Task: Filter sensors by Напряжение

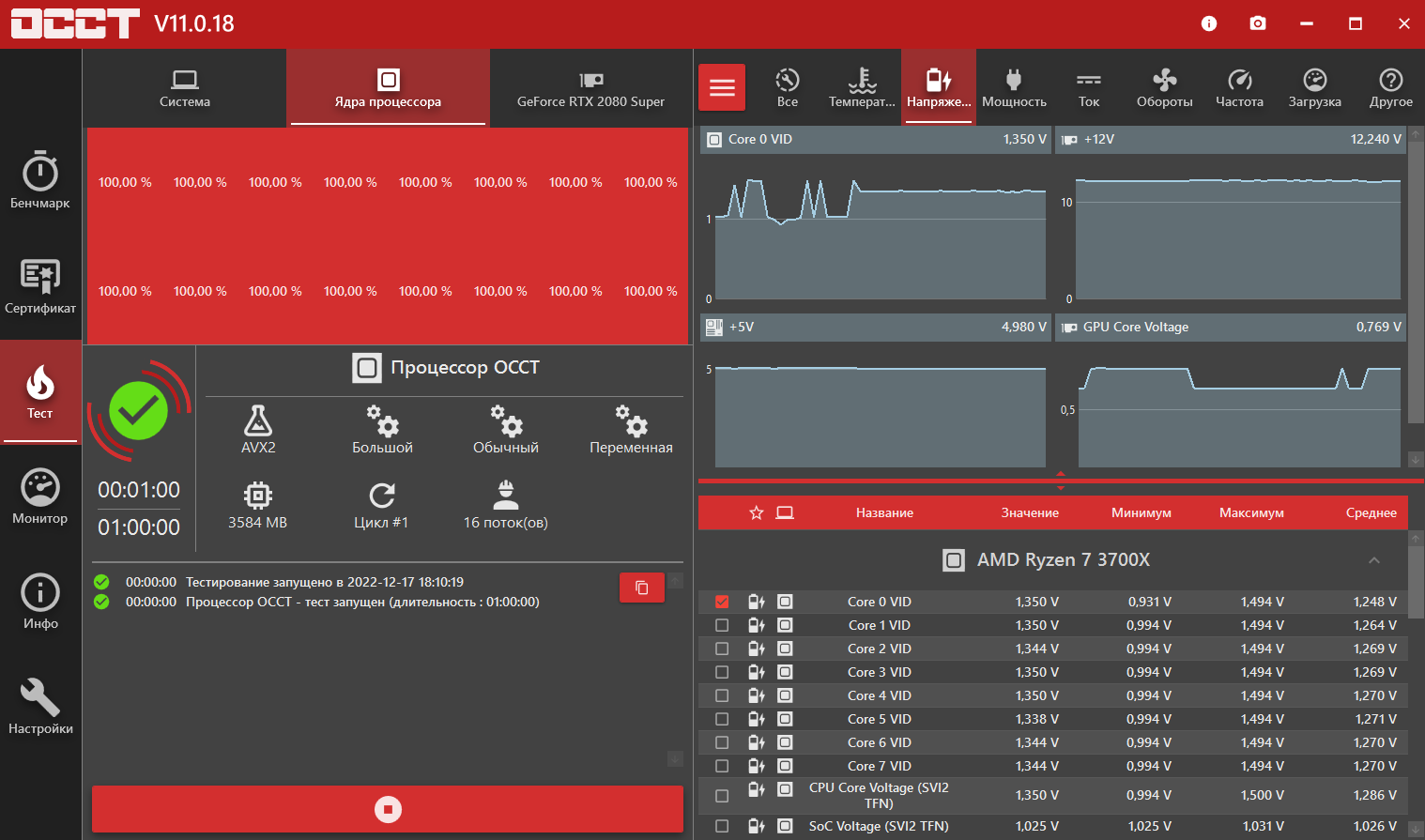Action: [x=939, y=87]
